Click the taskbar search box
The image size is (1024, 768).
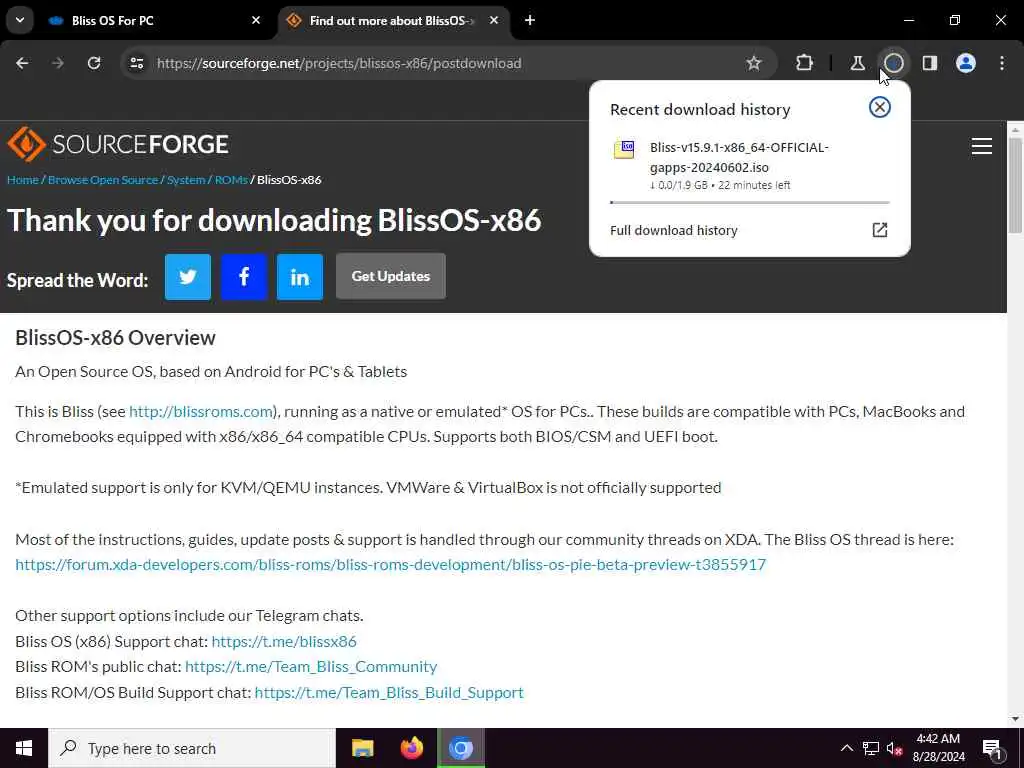coord(192,748)
